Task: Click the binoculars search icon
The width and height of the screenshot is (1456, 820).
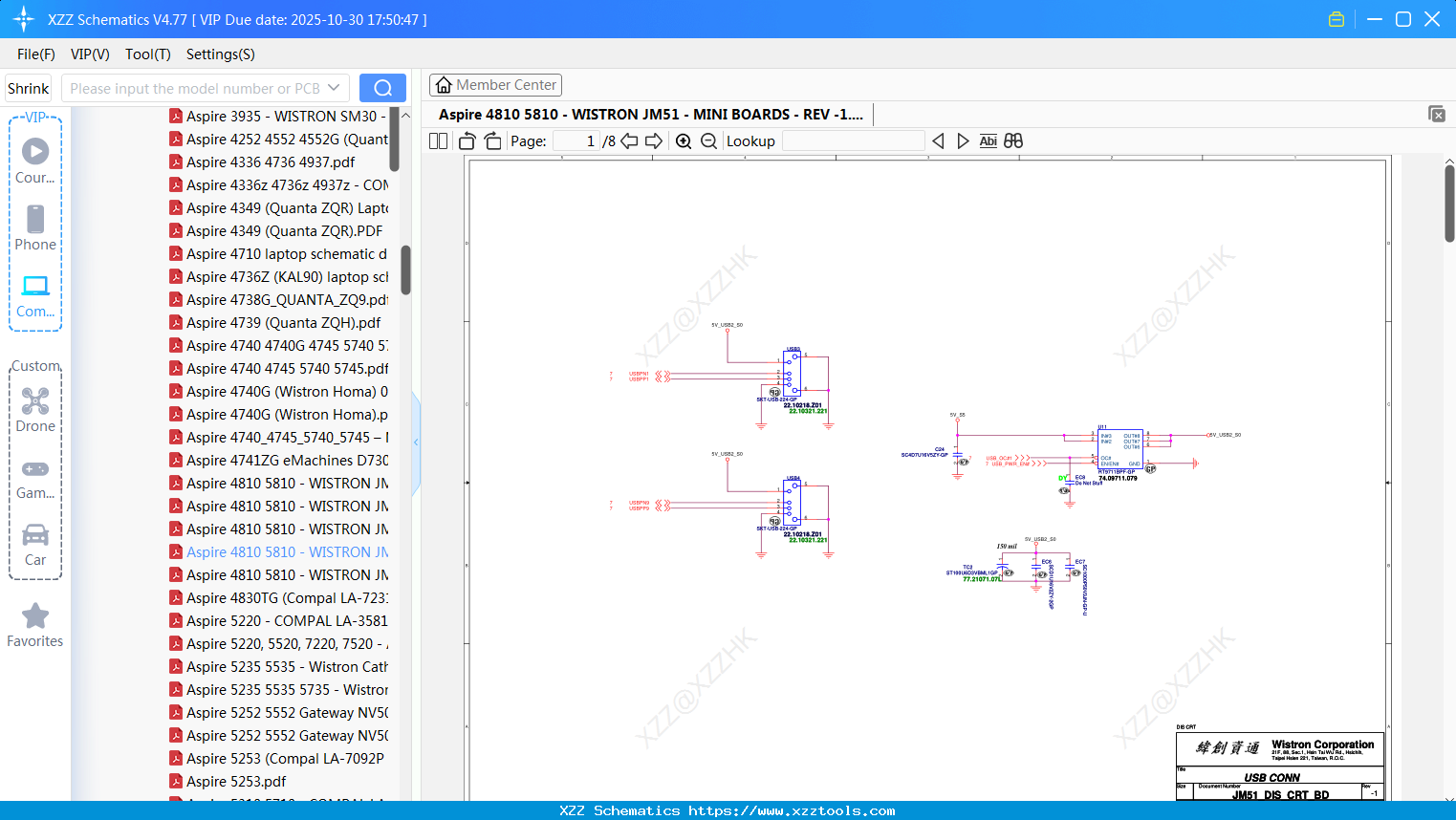Action: tap(1013, 141)
